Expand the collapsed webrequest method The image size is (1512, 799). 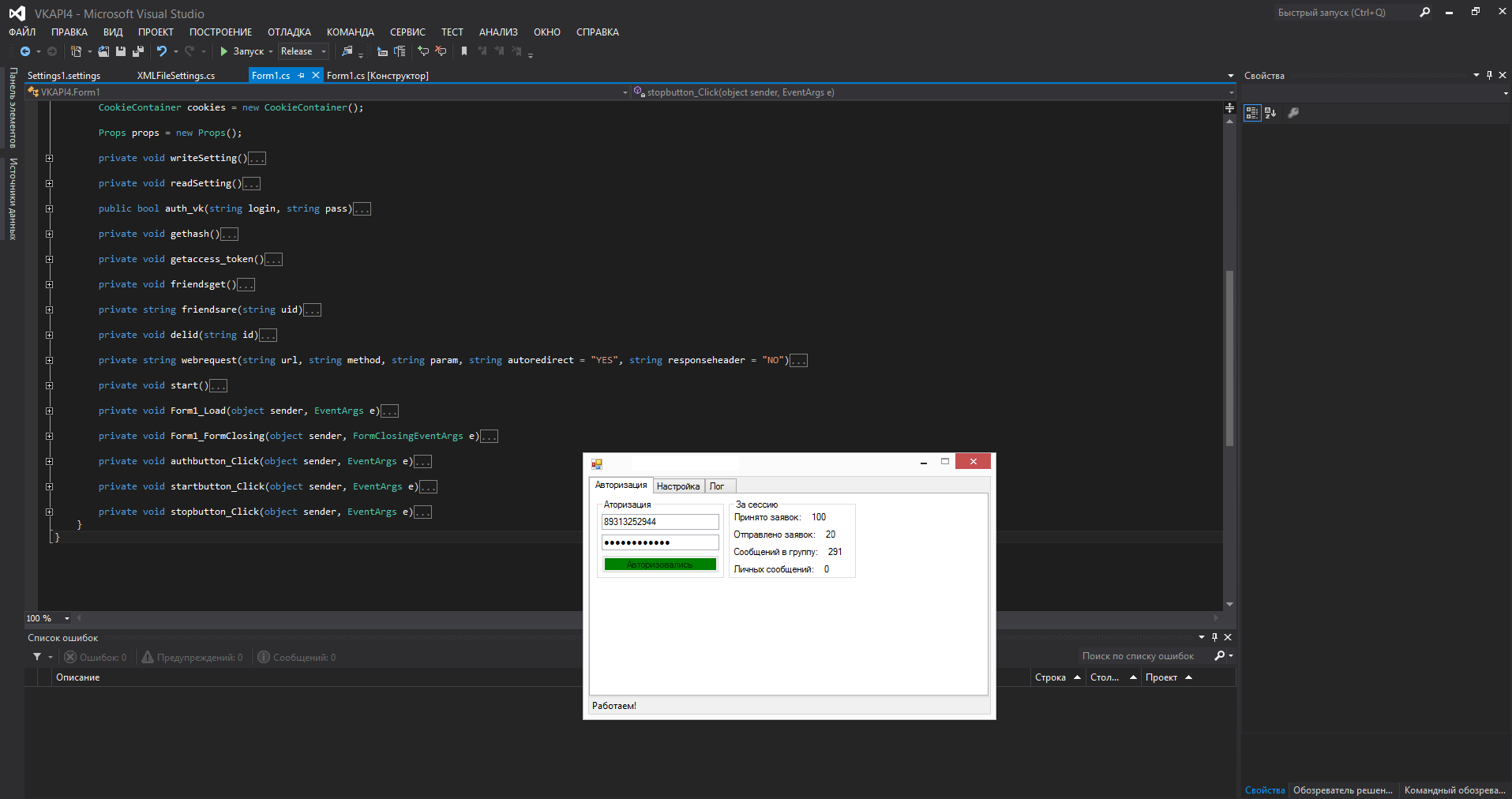tap(49, 361)
